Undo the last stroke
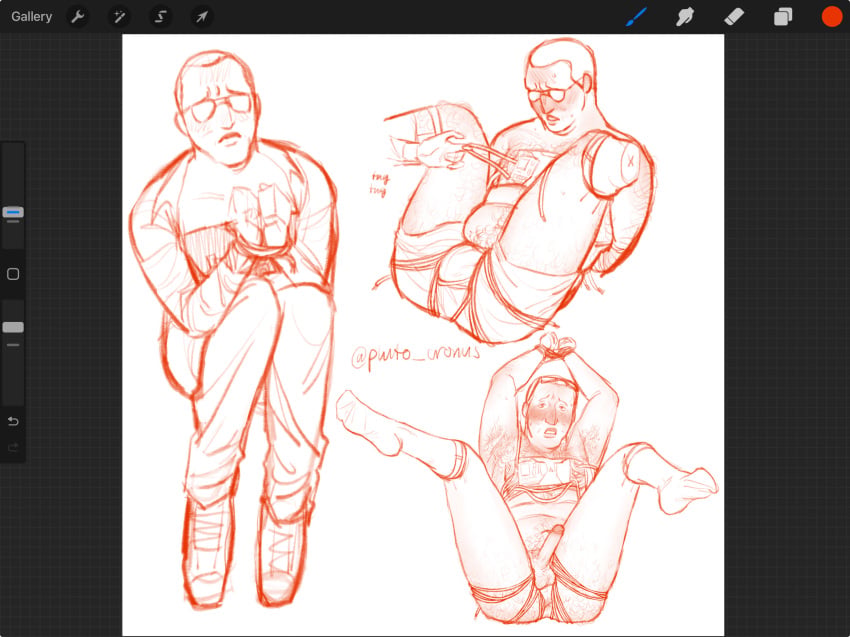 pyautogui.click(x=13, y=421)
